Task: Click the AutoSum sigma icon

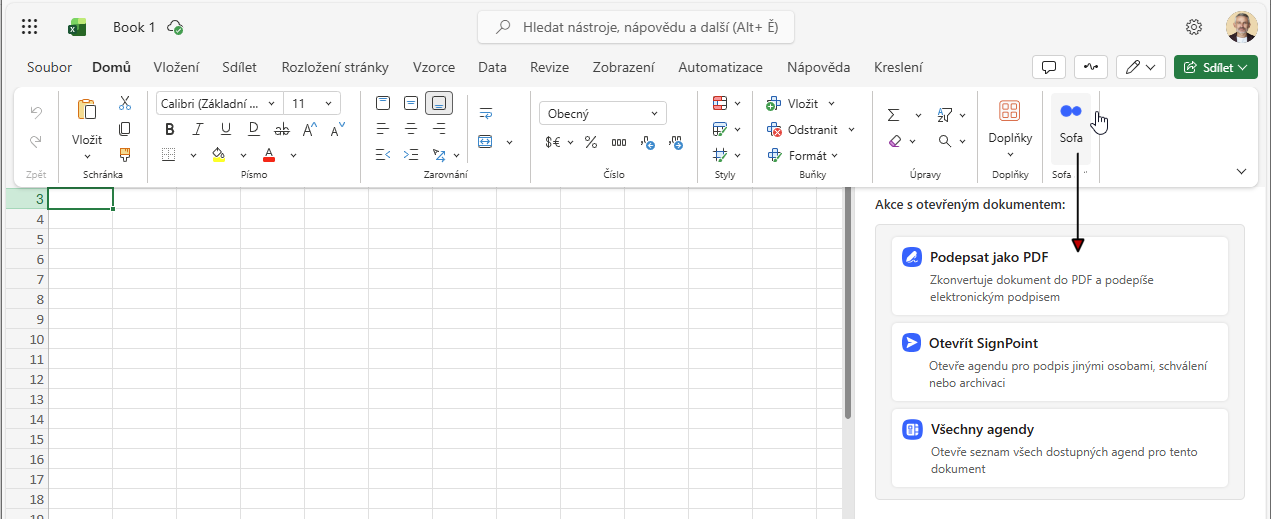Action: pos(894,115)
